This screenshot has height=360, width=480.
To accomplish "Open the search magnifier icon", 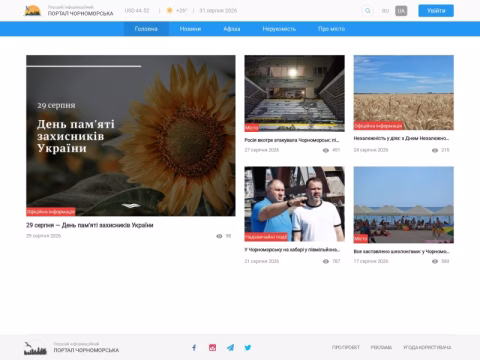I will [x=367, y=11].
